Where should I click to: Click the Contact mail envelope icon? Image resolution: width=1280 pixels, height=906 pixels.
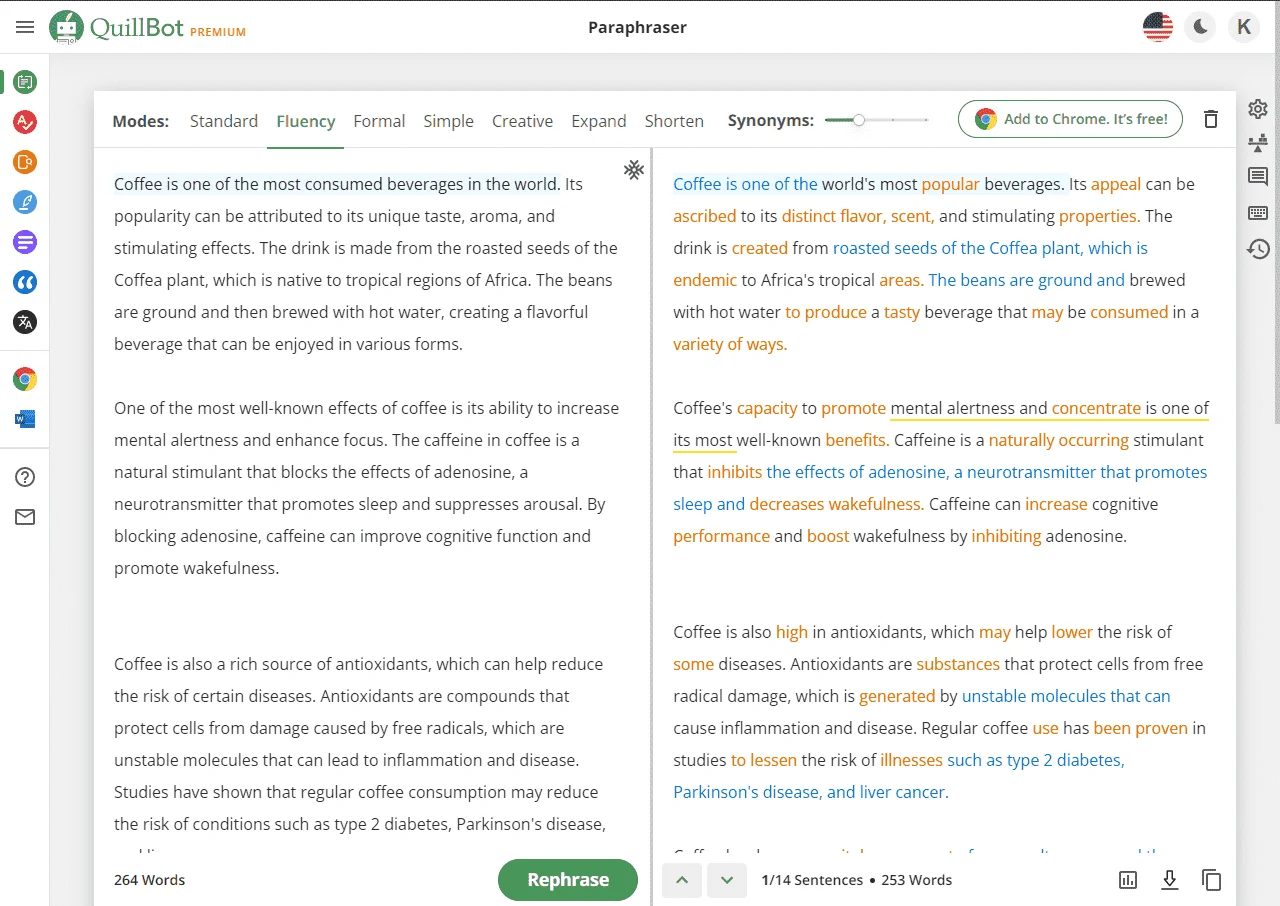25,517
